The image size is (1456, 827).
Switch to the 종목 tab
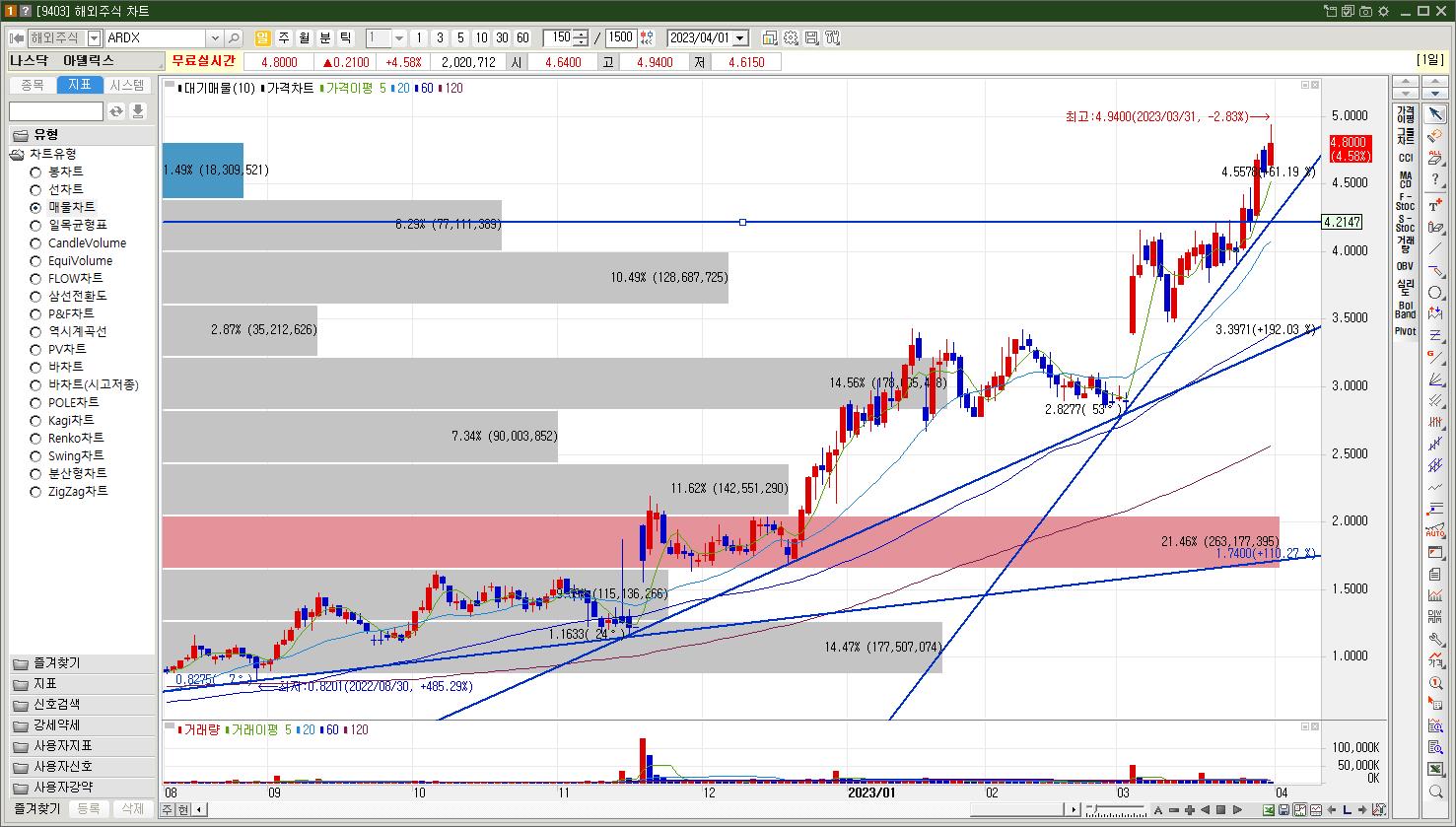[33, 85]
